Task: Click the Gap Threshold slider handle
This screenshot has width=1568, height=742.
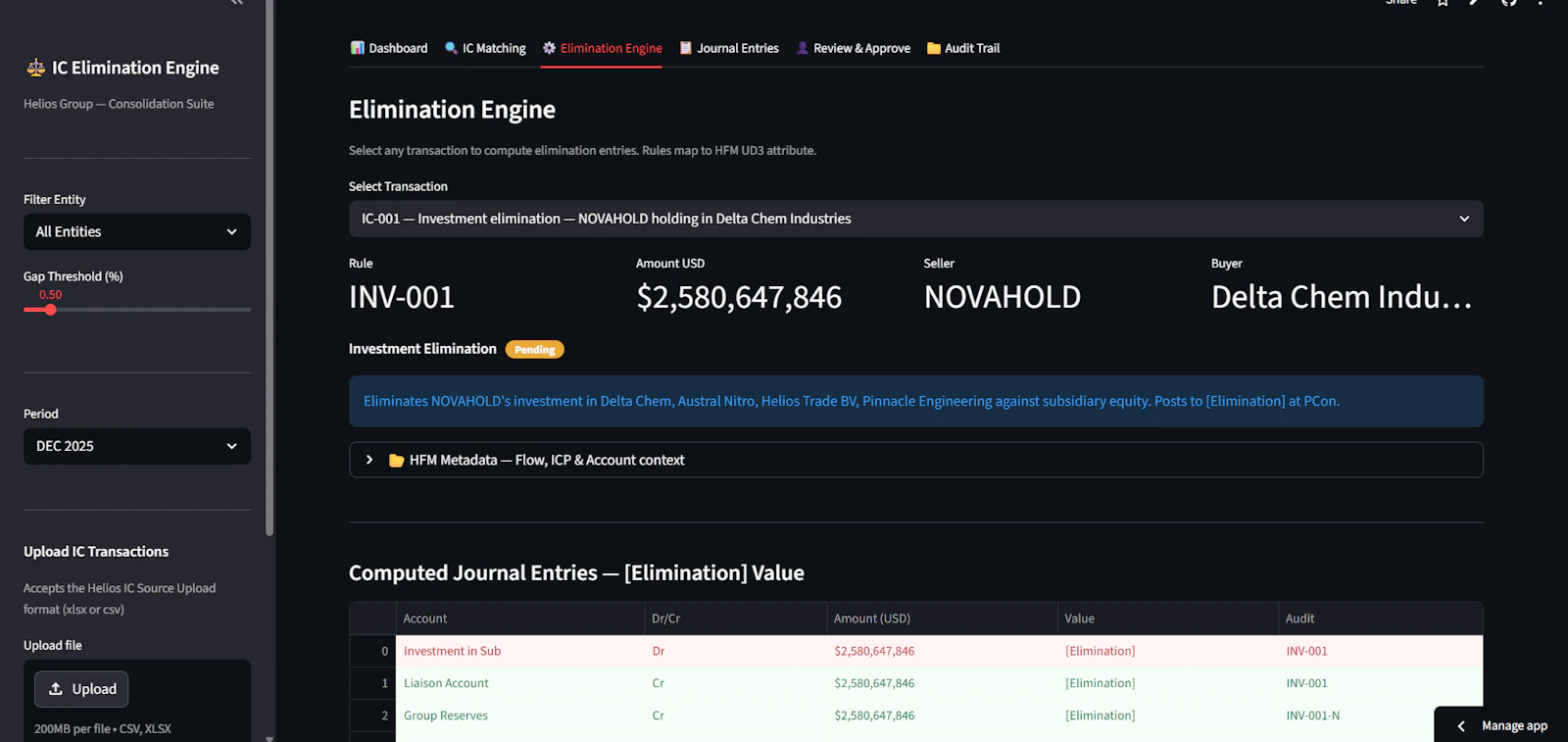Action: 50,310
